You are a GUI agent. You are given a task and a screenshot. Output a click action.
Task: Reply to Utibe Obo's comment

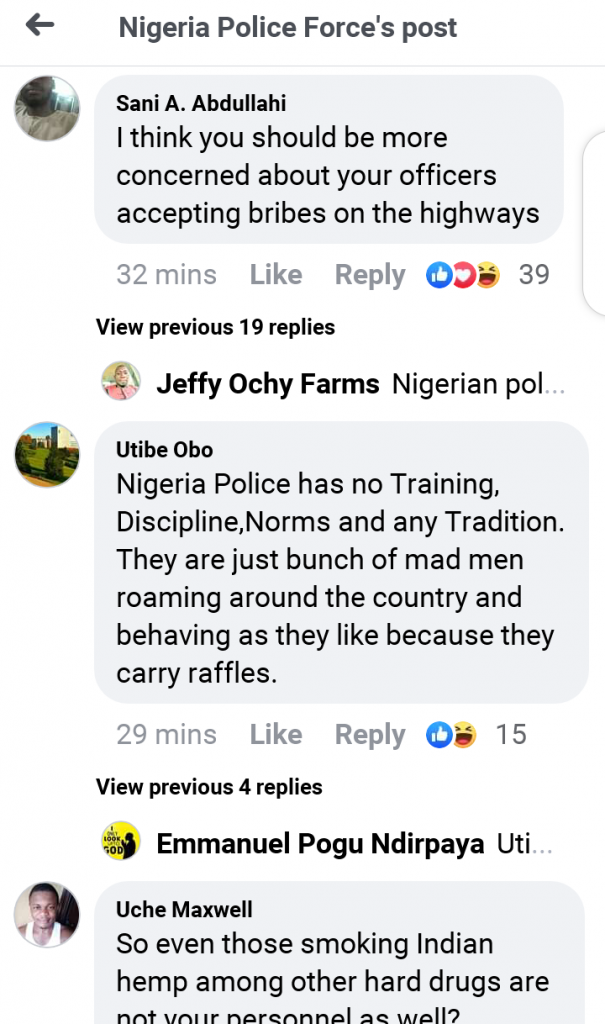[370, 735]
